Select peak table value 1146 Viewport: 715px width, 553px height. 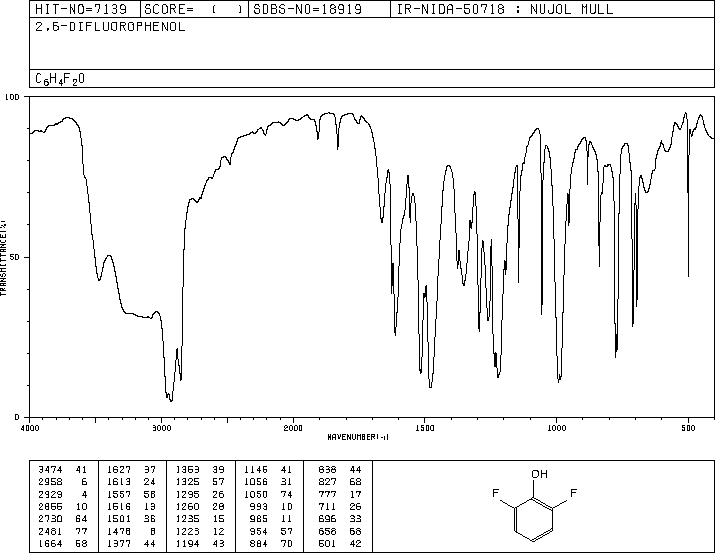(x=256, y=469)
